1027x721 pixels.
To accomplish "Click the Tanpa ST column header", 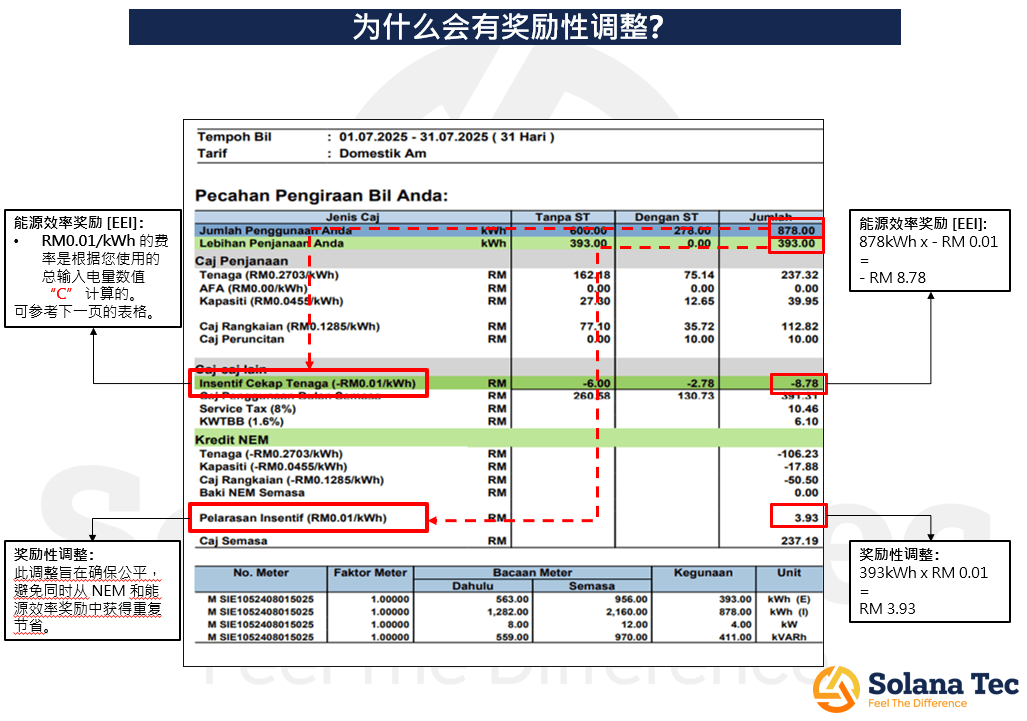I will [562, 217].
